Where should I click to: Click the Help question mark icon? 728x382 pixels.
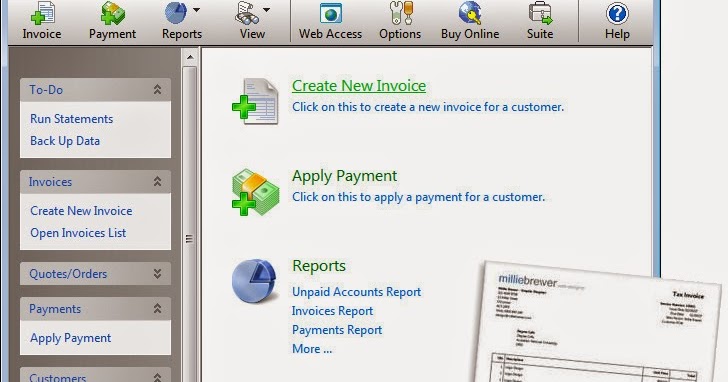pyautogui.click(x=617, y=13)
